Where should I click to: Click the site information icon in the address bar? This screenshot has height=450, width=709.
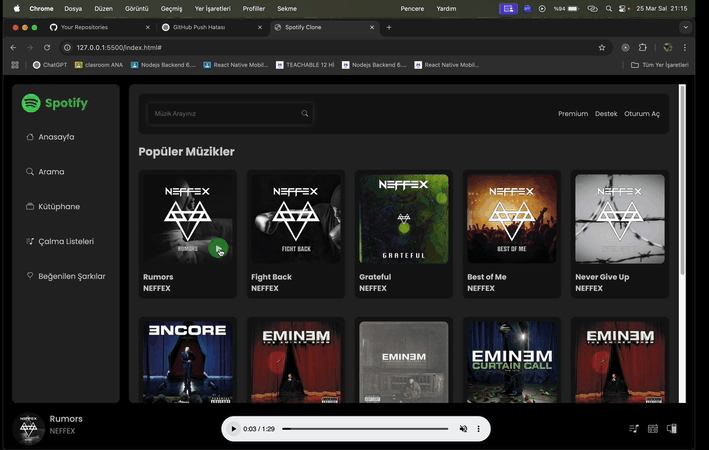click(x=67, y=47)
